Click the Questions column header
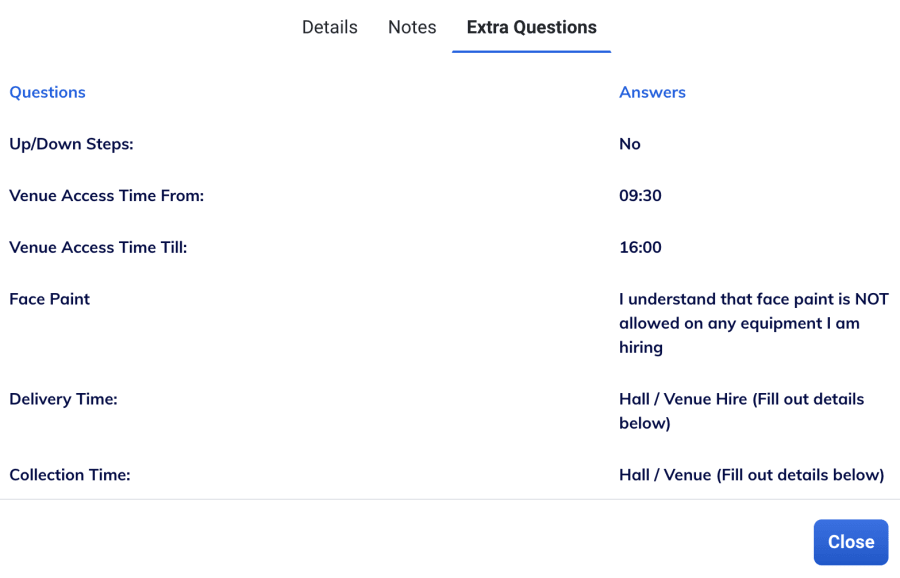The width and height of the screenshot is (900, 578). click(x=47, y=92)
